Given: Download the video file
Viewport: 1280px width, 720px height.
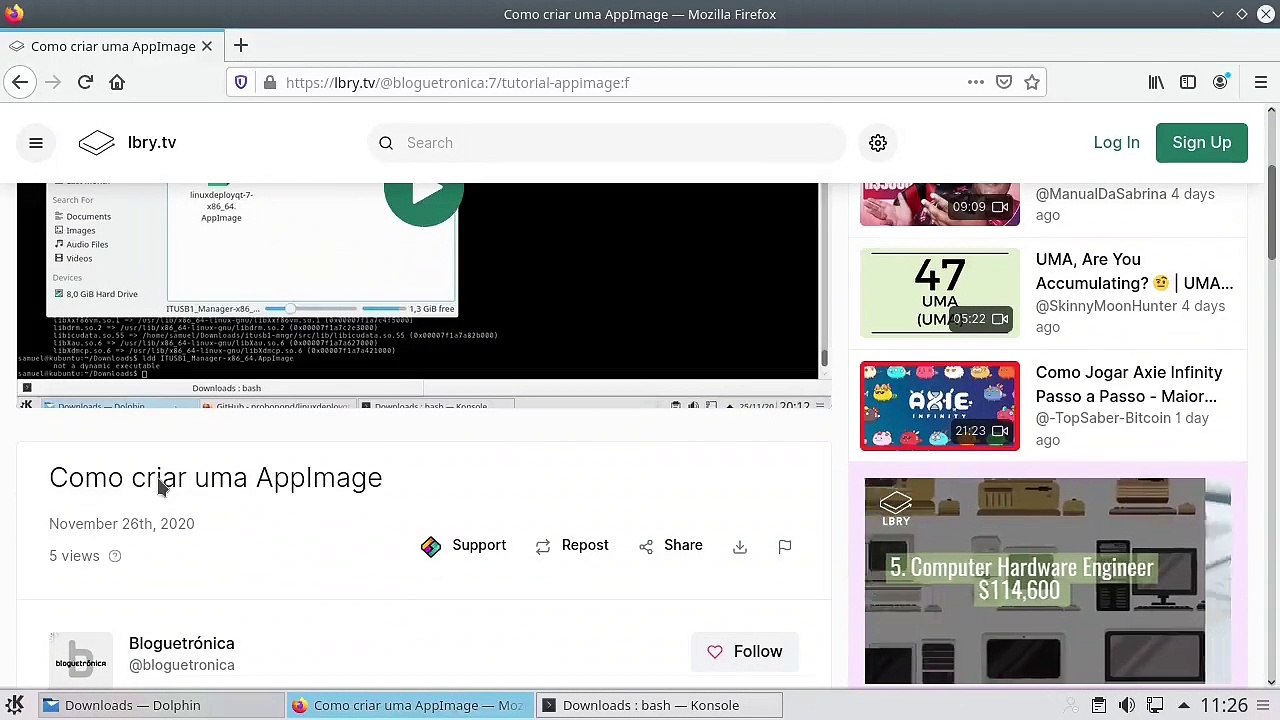Looking at the screenshot, I should [x=740, y=546].
